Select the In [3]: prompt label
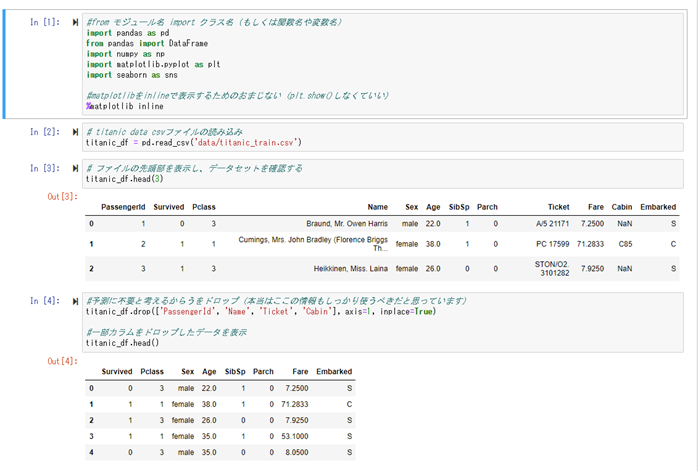This screenshot has width=698, height=471. click(45, 168)
